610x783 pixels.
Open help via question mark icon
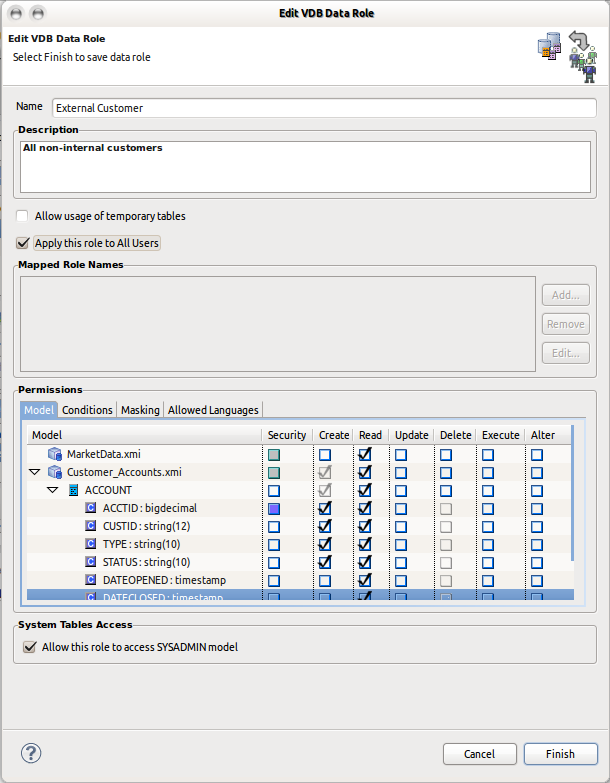(x=30, y=753)
